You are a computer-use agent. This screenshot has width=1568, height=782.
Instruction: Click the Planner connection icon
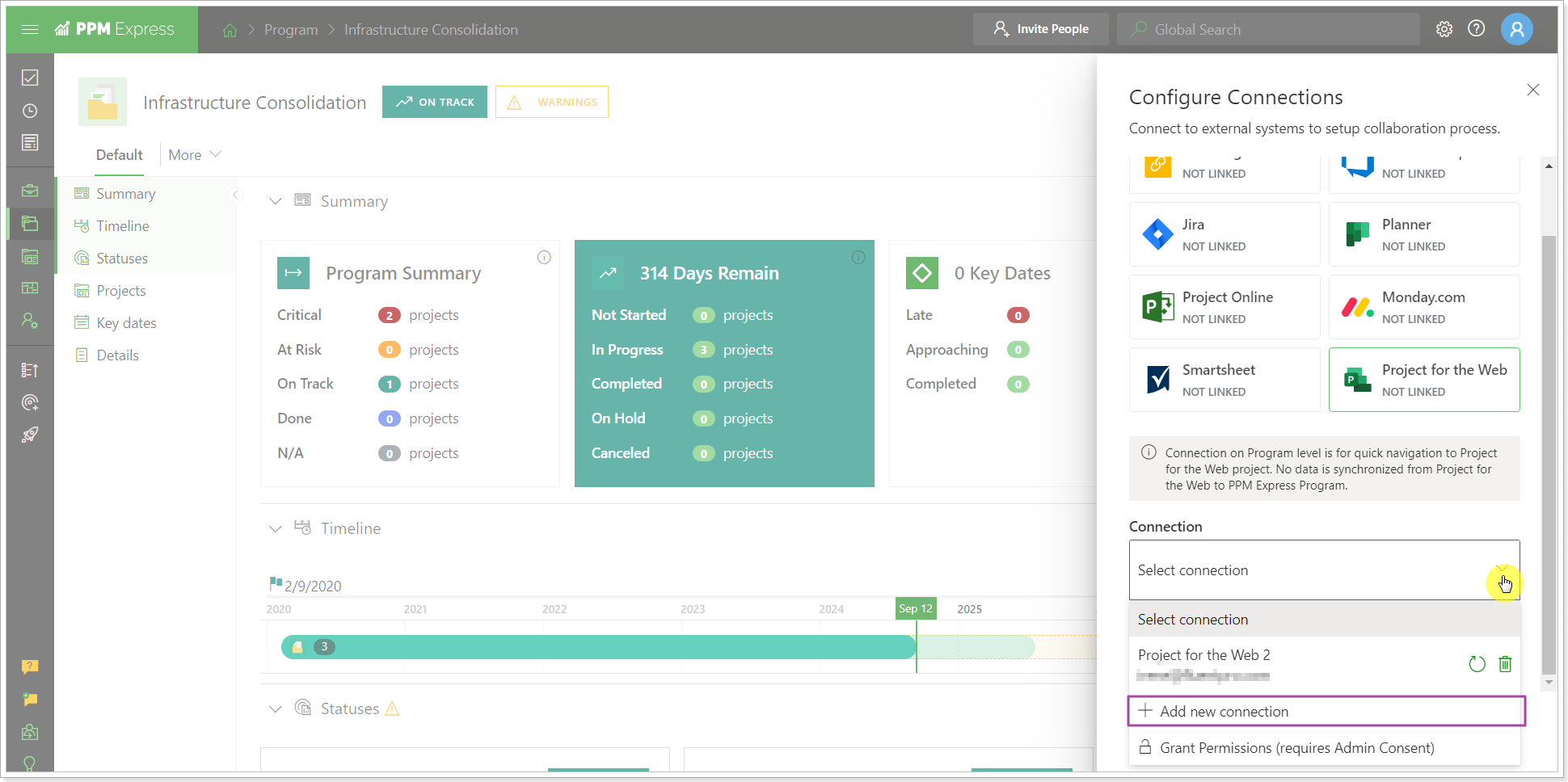click(x=1357, y=234)
